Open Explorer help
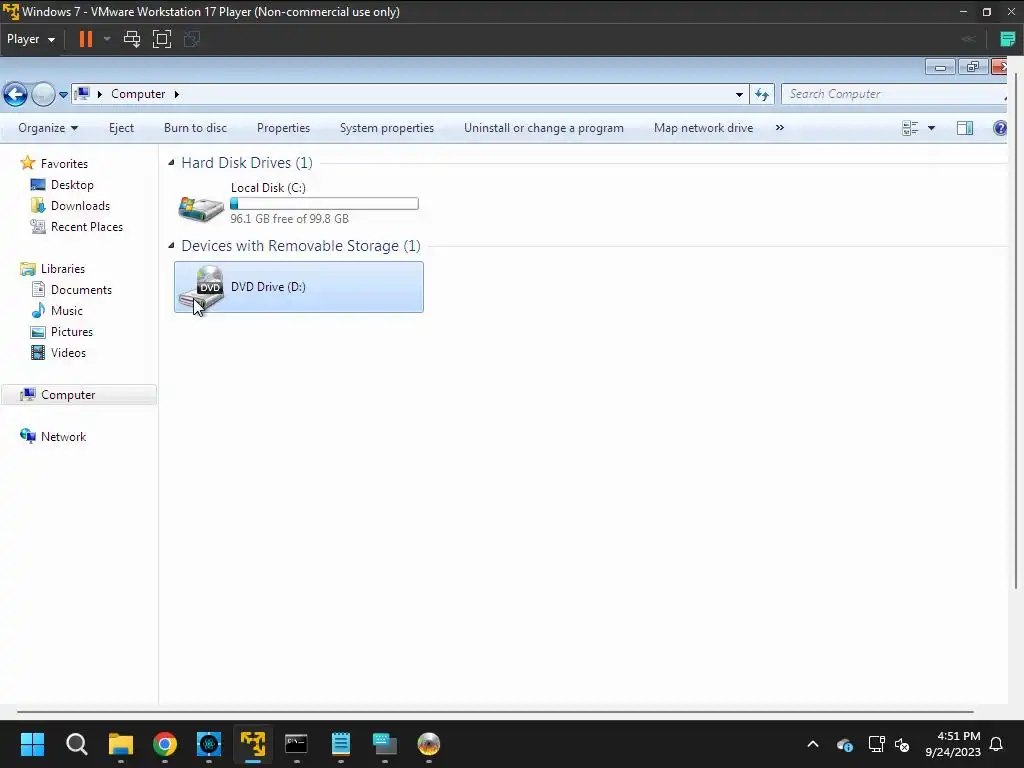The height and width of the screenshot is (768, 1024). [1000, 128]
